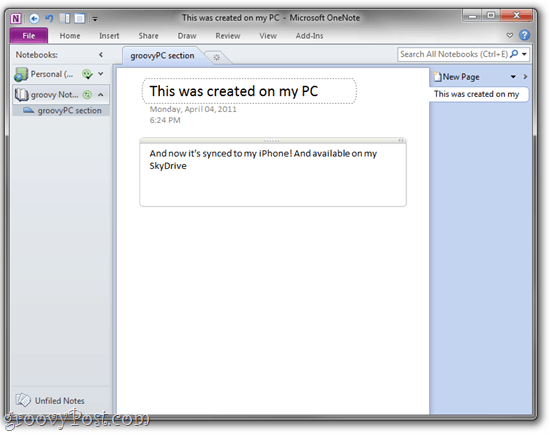
Task: Open the Draw ribbon tab
Action: click(x=187, y=36)
